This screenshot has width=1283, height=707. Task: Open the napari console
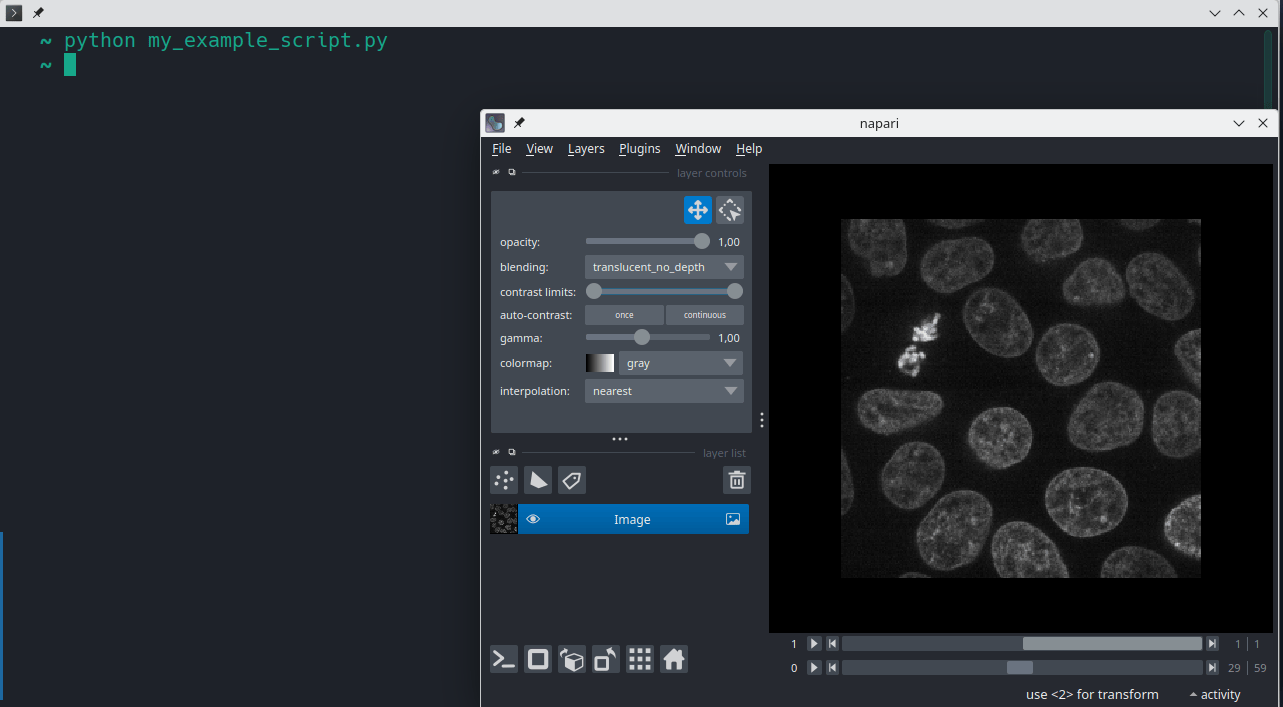click(503, 659)
